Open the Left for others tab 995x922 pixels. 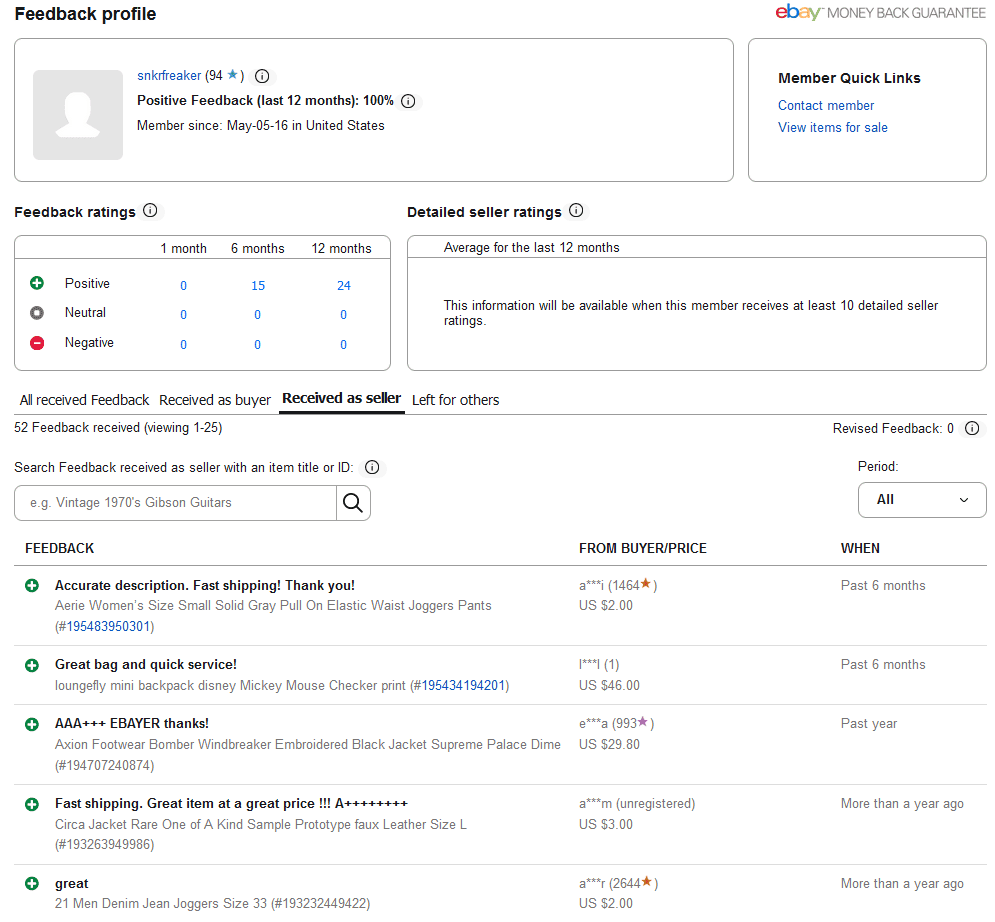coord(456,400)
